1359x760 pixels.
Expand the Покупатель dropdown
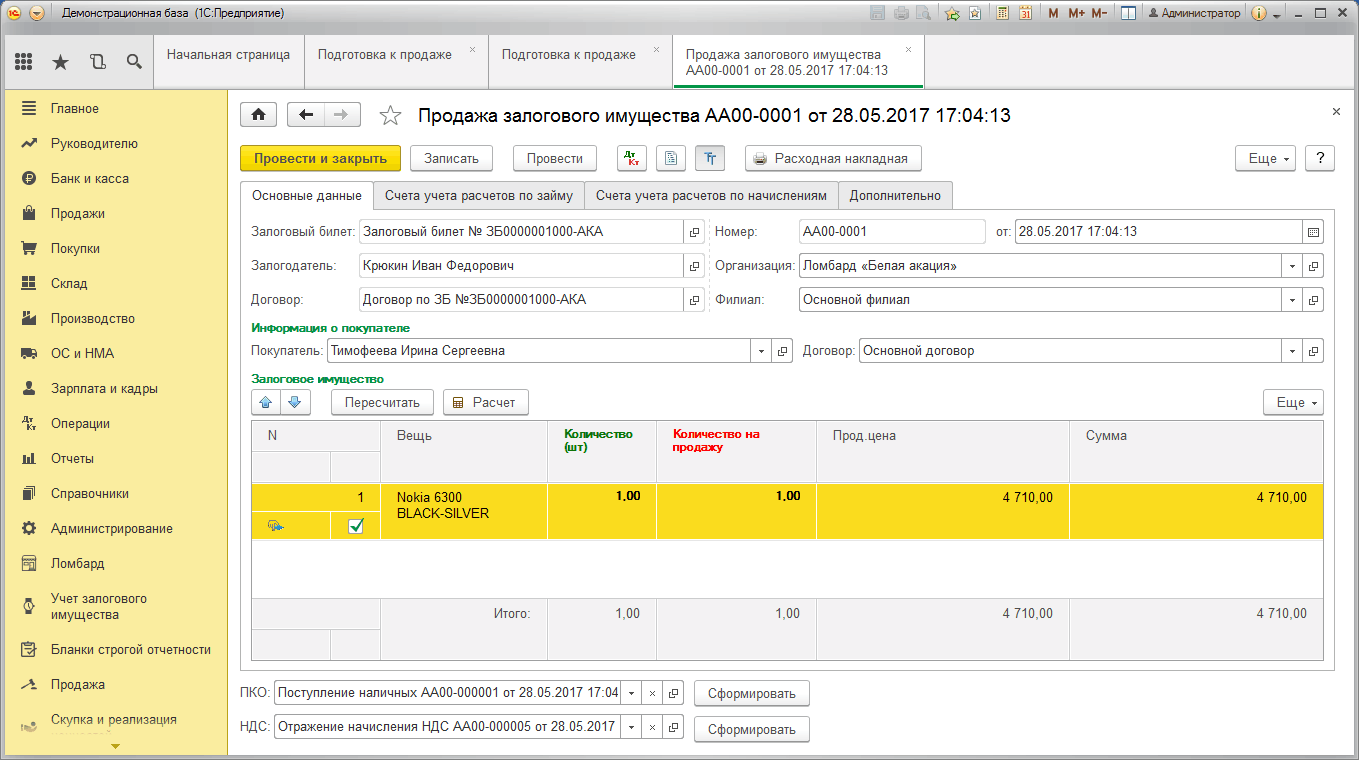tap(761, 351)
